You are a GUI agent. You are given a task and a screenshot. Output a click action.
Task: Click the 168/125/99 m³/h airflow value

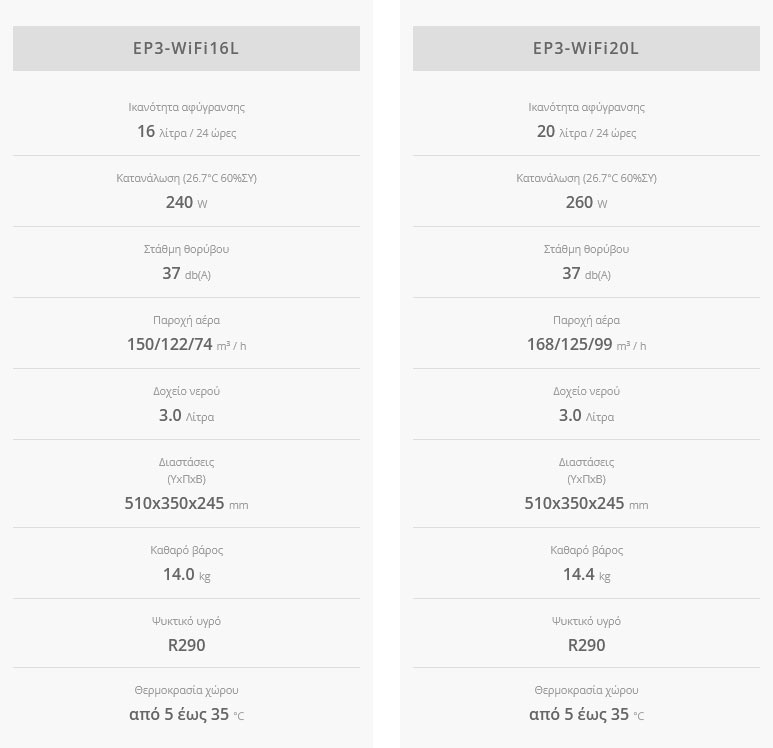pos(586,345)
